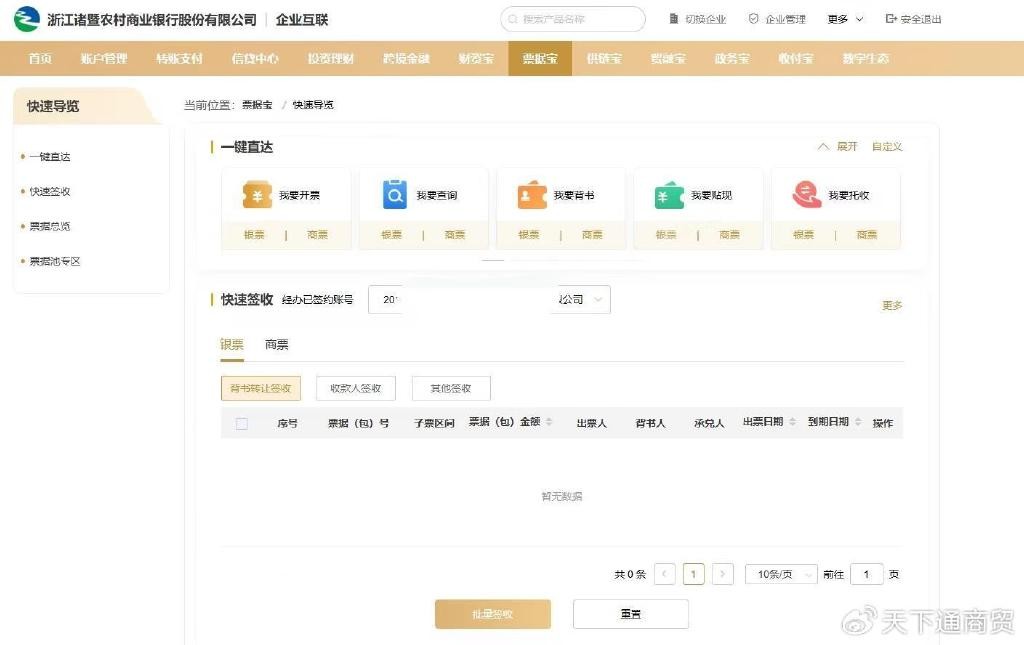1024x645 pixels.
Task: Sort by 票据(包)金额 column arrows
Action: (x=549, y=423)
